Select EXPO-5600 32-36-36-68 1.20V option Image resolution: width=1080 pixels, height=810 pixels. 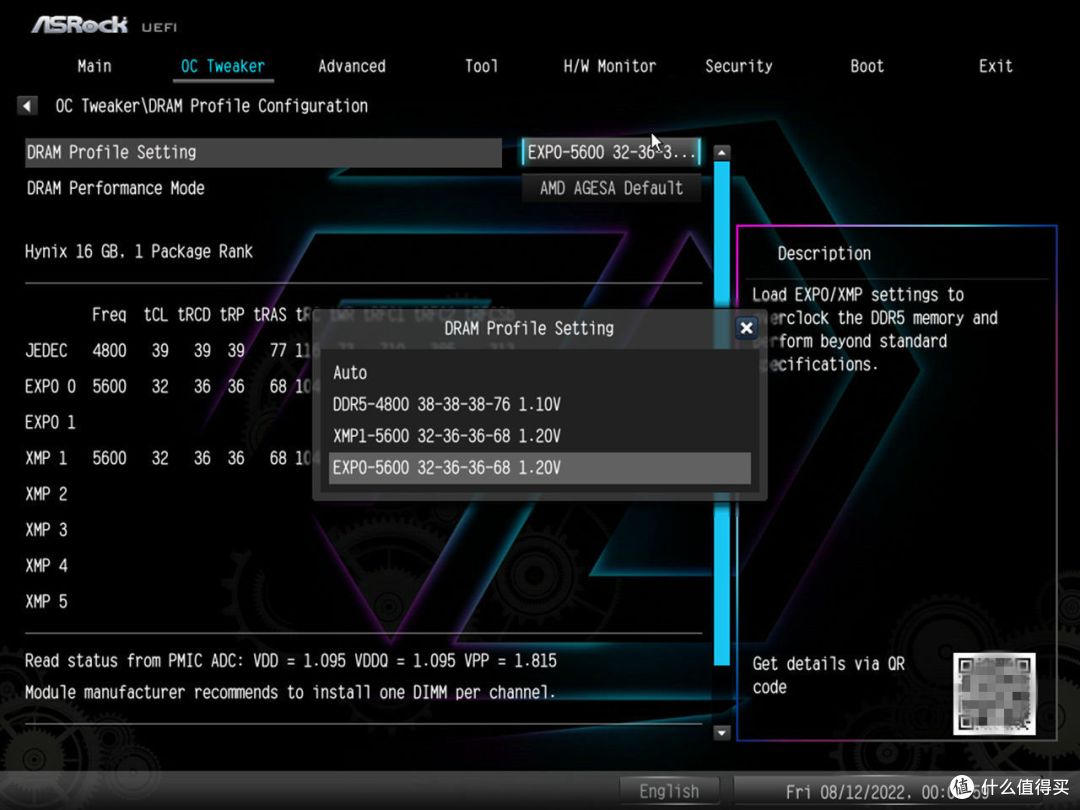tap(539, 468)
